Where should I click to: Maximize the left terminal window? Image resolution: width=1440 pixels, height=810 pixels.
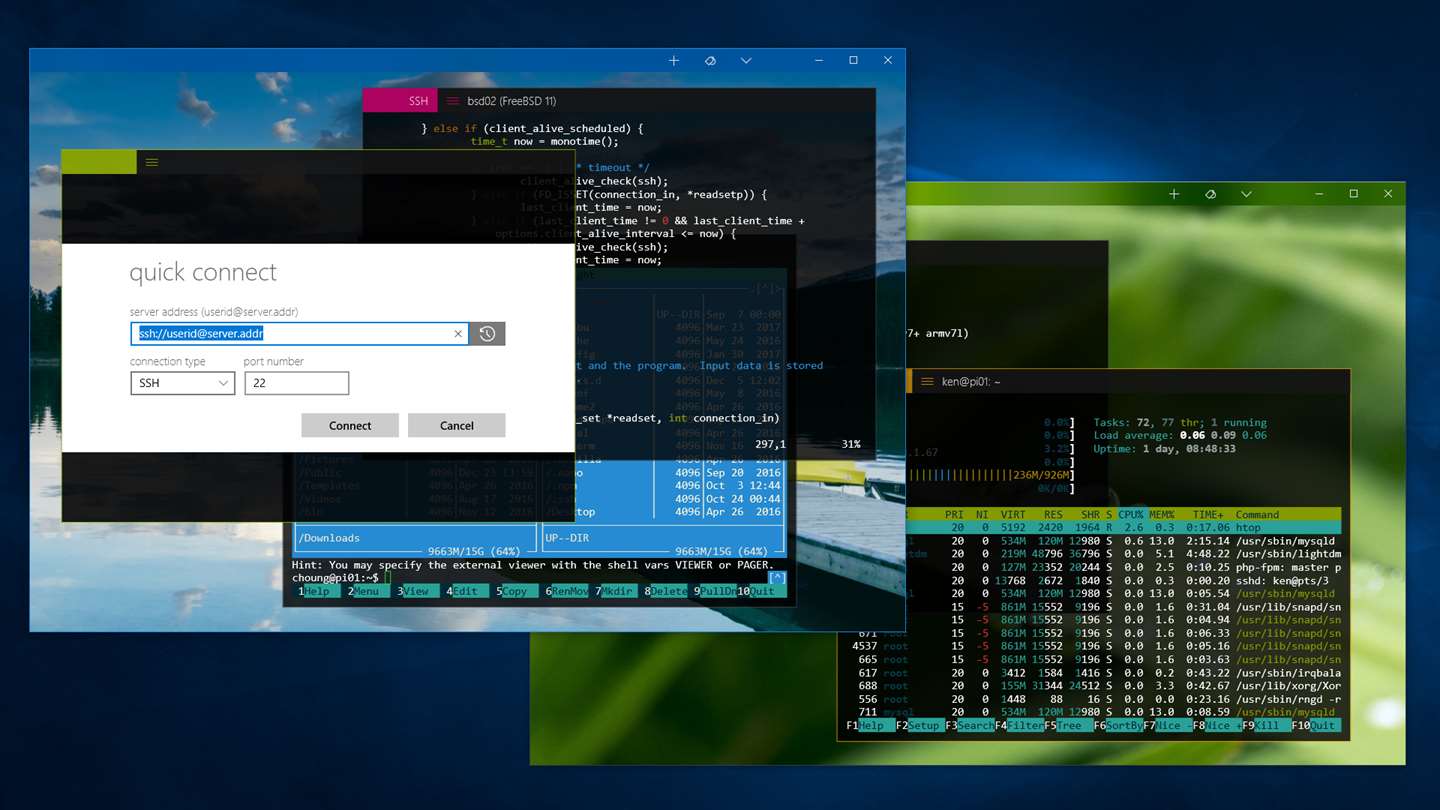click(x=853, y=61)
